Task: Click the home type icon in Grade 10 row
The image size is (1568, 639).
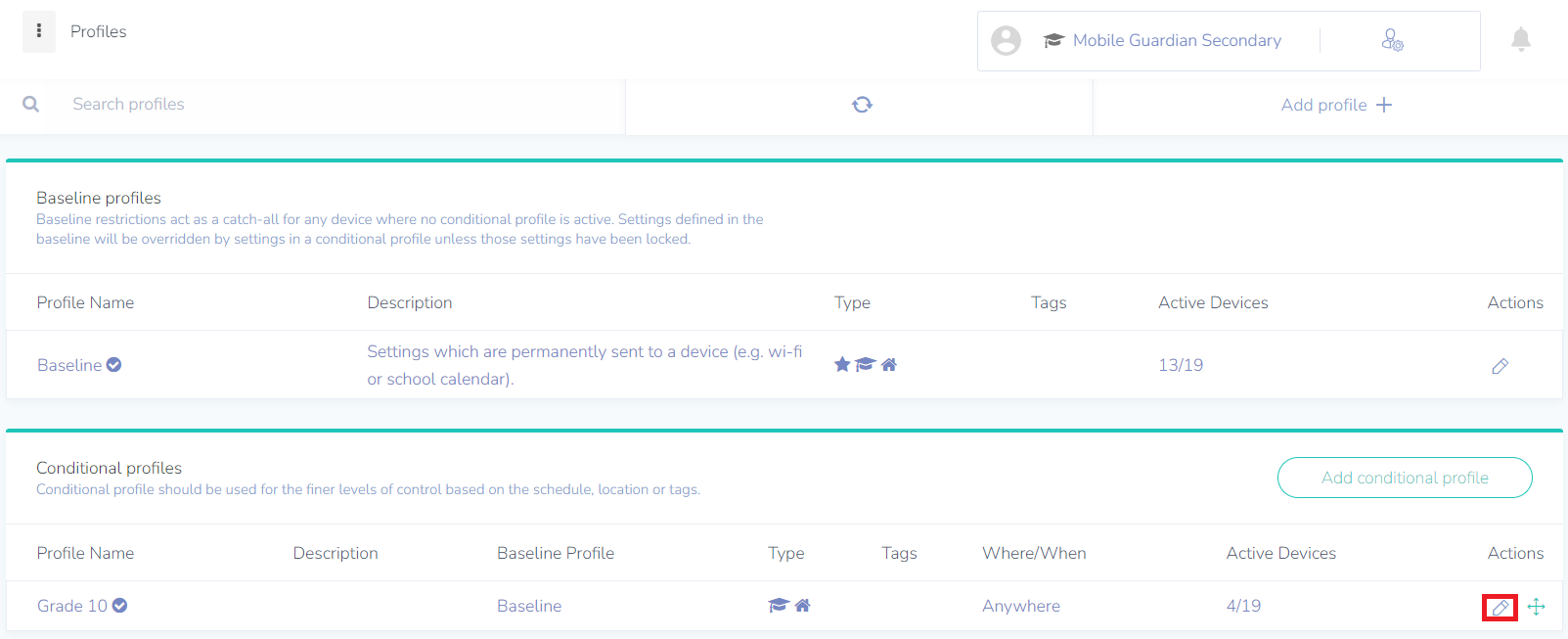Action: click(803, 605)
